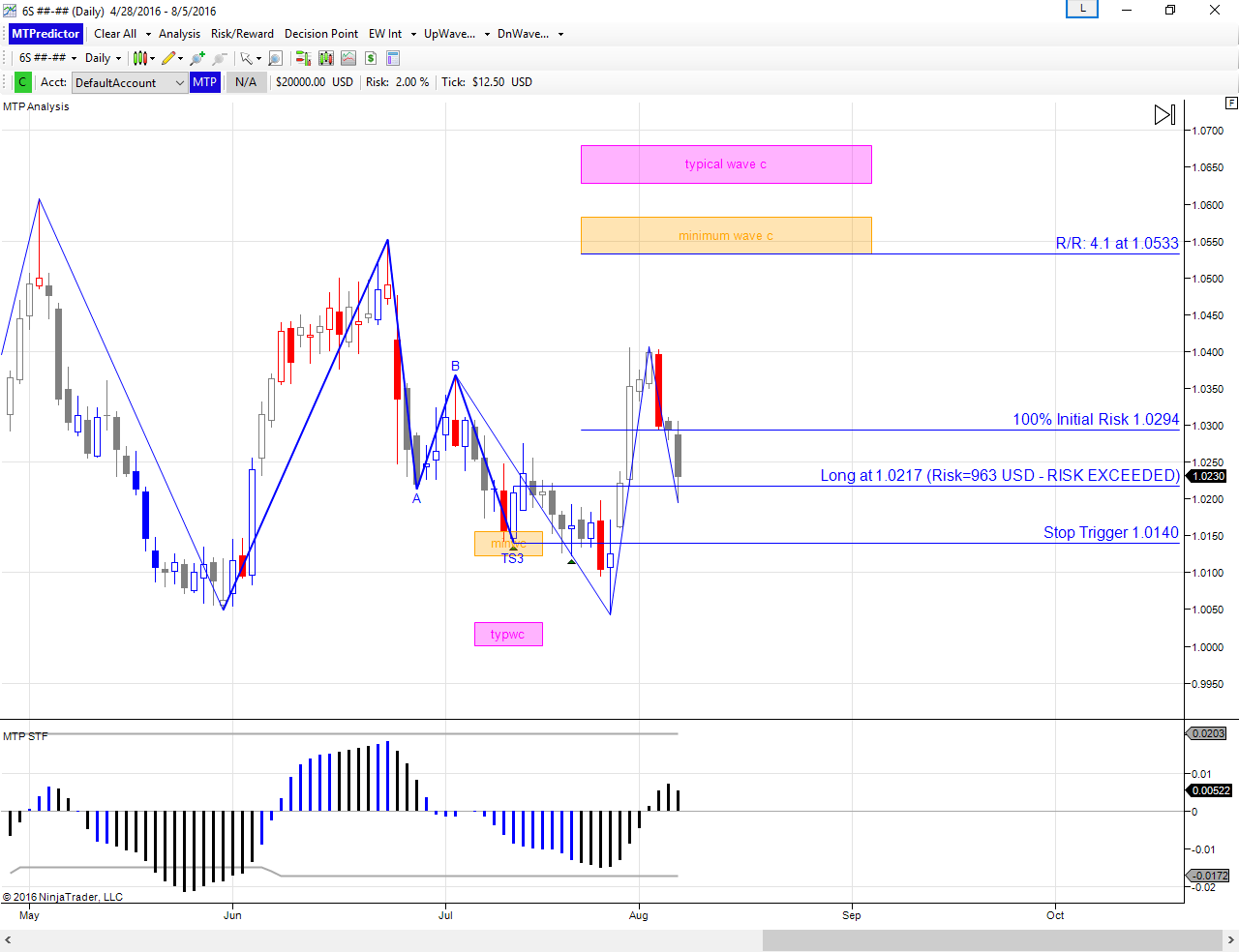1239x952 pixels.
Task: Open the chart properties window icon
Action: pos(393,58)
